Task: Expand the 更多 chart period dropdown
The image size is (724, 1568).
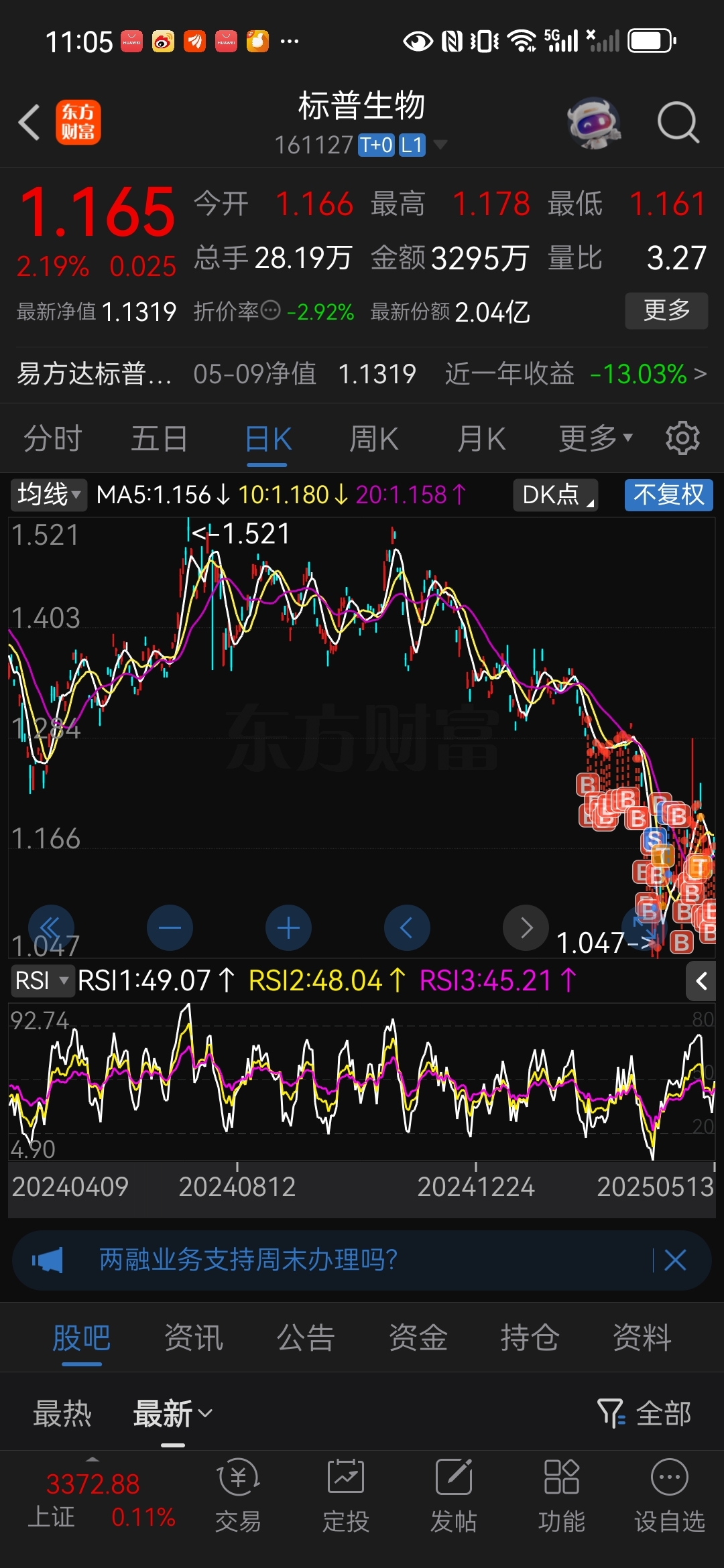Action: click(x=595, y=440)
